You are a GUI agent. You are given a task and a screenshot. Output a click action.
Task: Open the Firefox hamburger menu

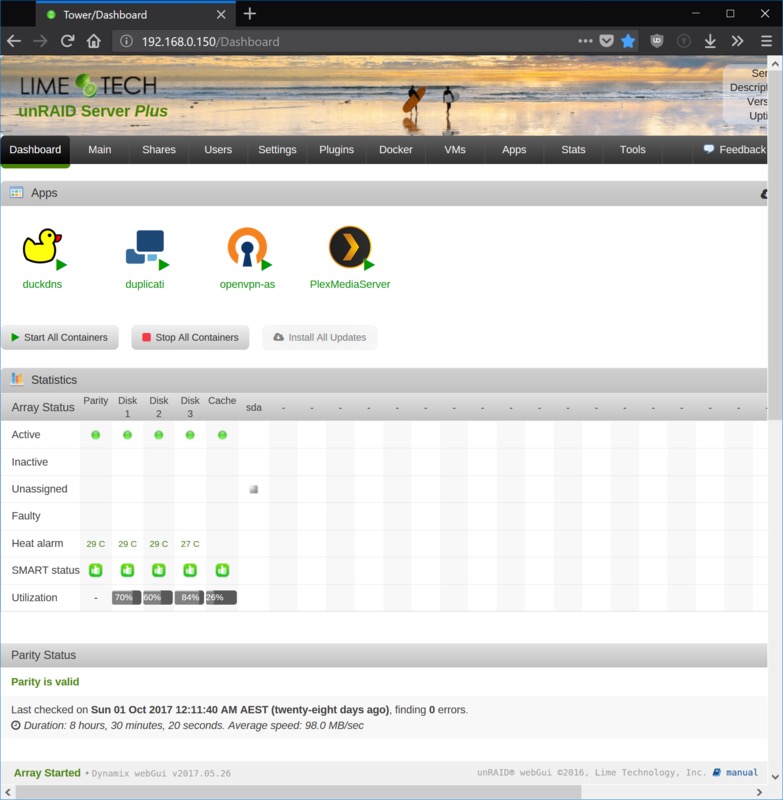(x=766, y=41)
